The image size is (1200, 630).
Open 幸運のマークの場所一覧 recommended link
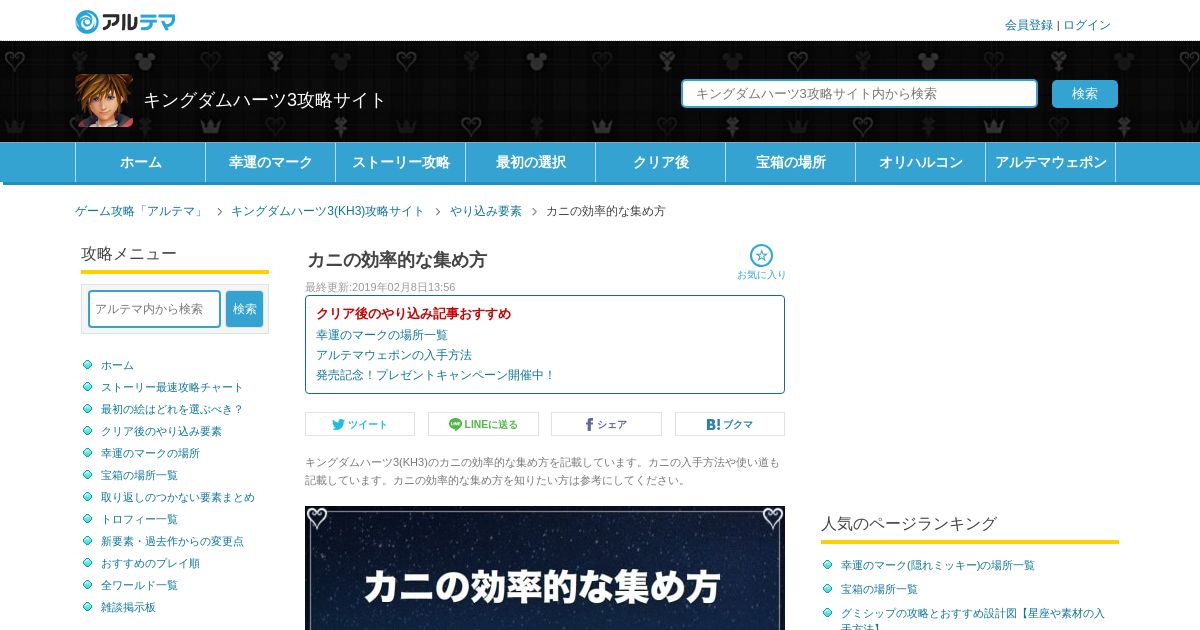pyautogui.click(x=382, y=335)
